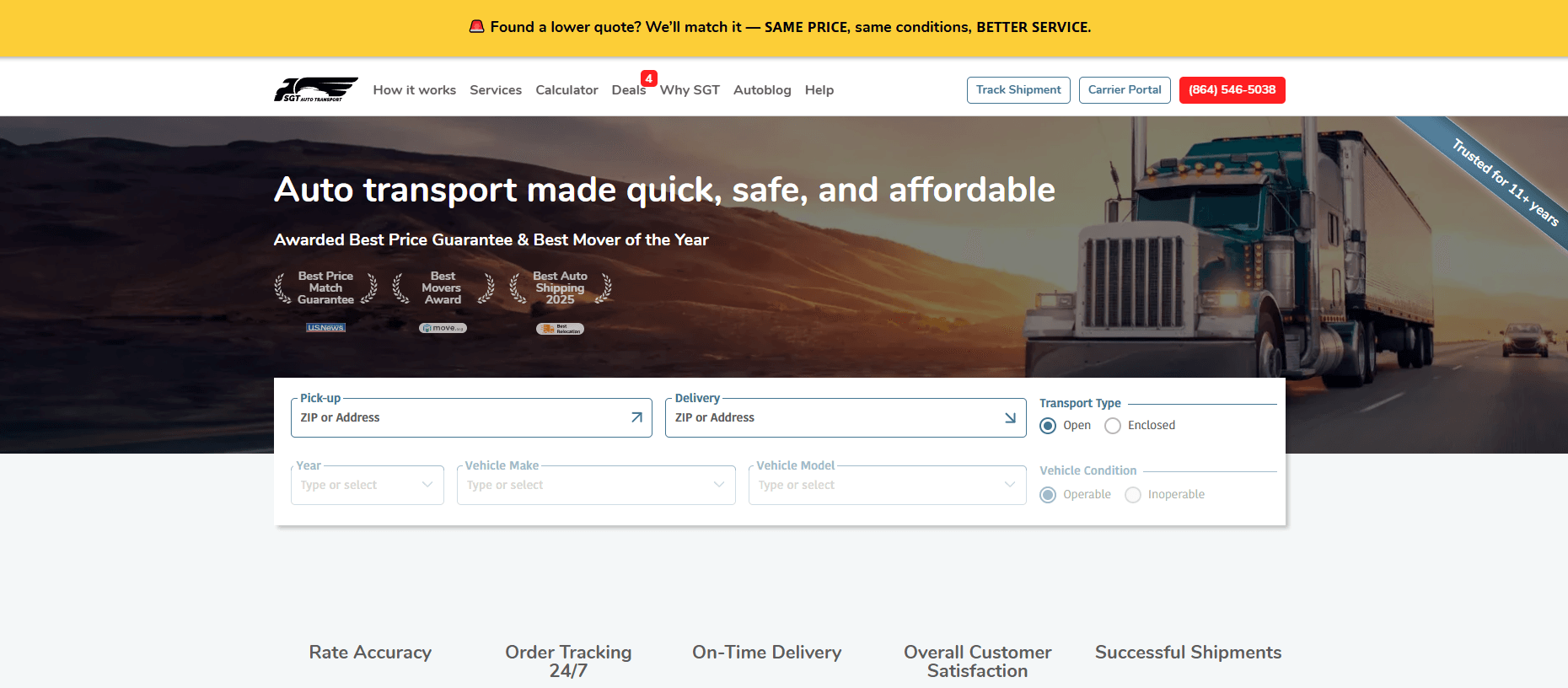Select Enclosed transport type
The image size is (1568, 688).
pyautogui.click(x=1113, y=426)
